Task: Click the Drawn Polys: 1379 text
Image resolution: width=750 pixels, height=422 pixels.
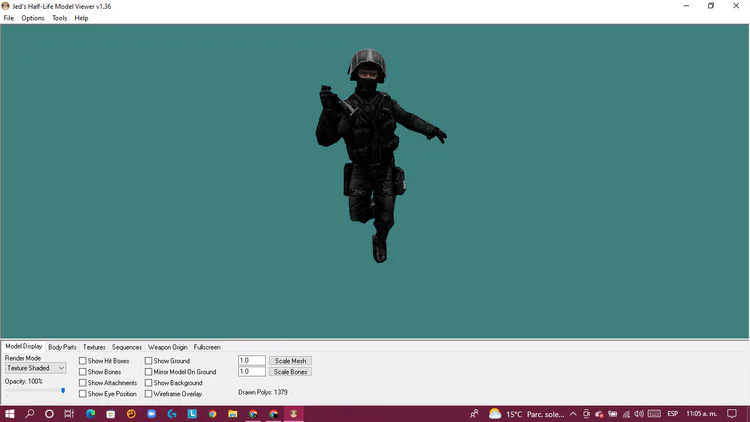Action: coord(263,392)
